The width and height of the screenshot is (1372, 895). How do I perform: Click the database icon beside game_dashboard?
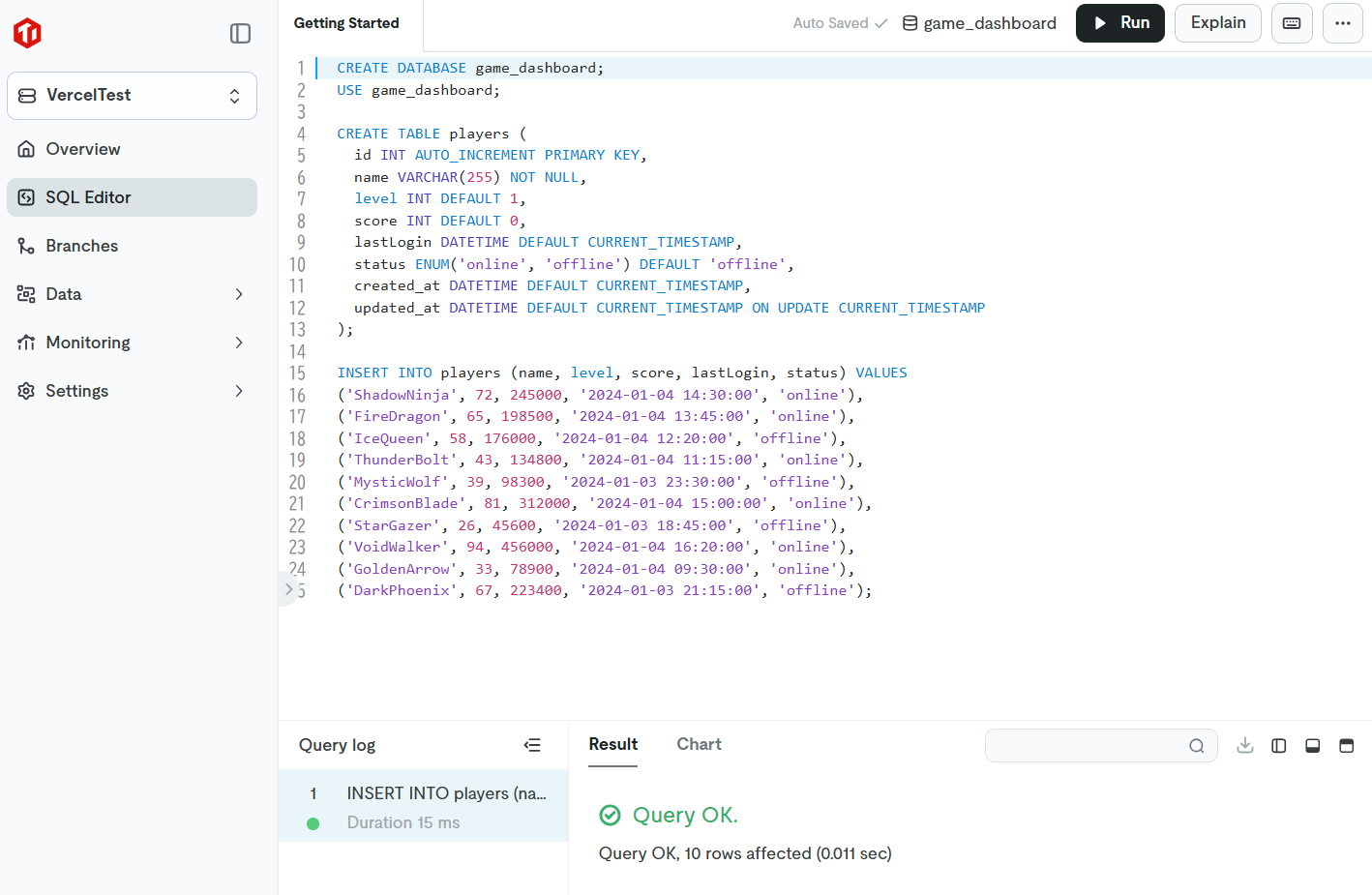[x=910, y=23]
